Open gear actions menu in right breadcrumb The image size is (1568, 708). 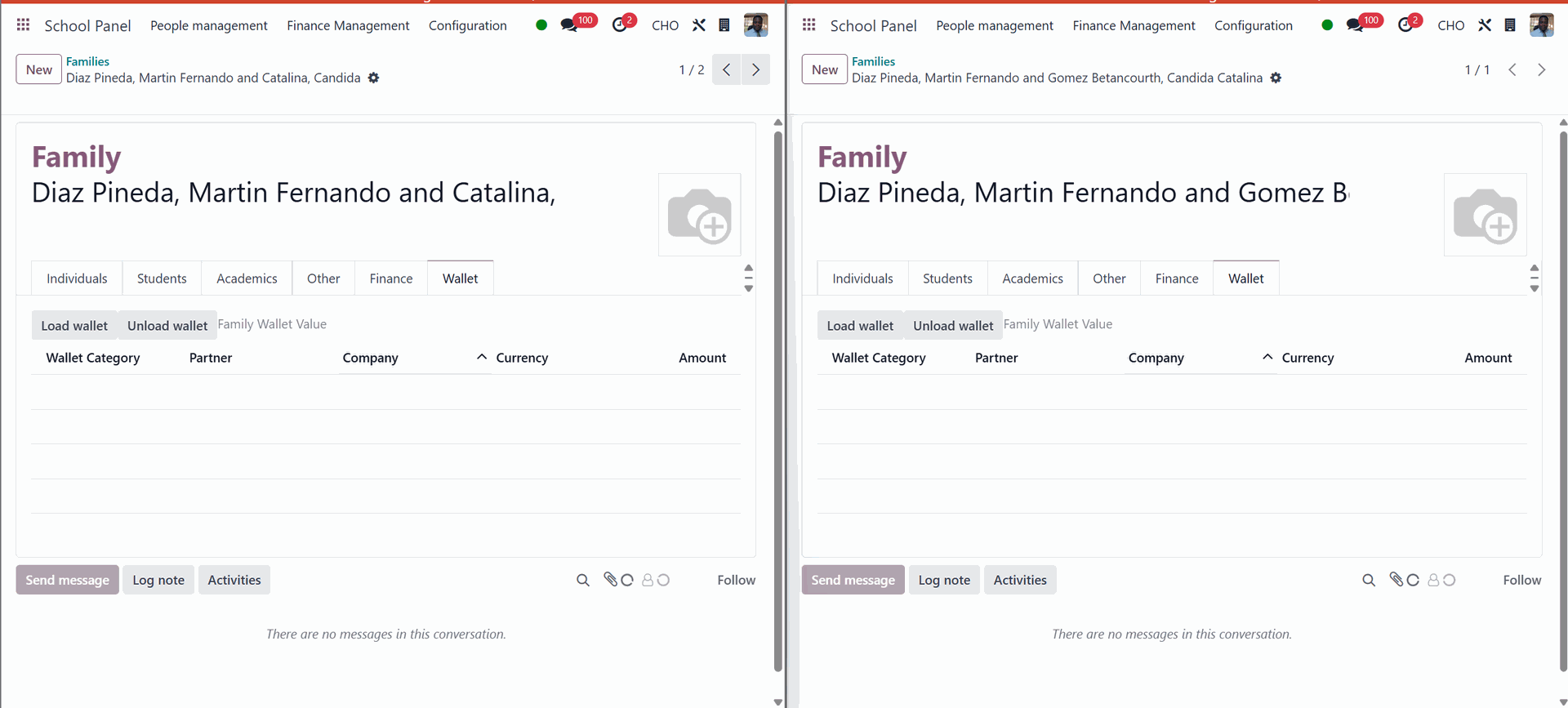[1276, 78]
